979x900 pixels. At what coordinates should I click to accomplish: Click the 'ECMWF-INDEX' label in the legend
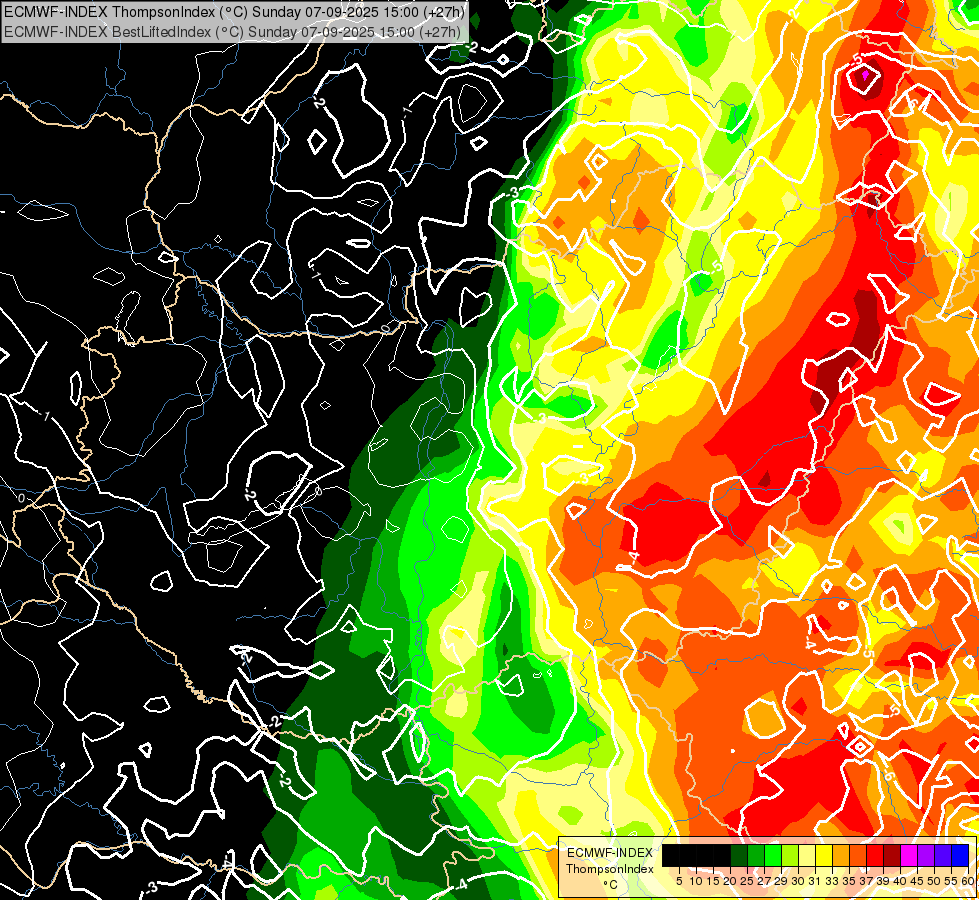pyautogui.click(x=610, y=853)
